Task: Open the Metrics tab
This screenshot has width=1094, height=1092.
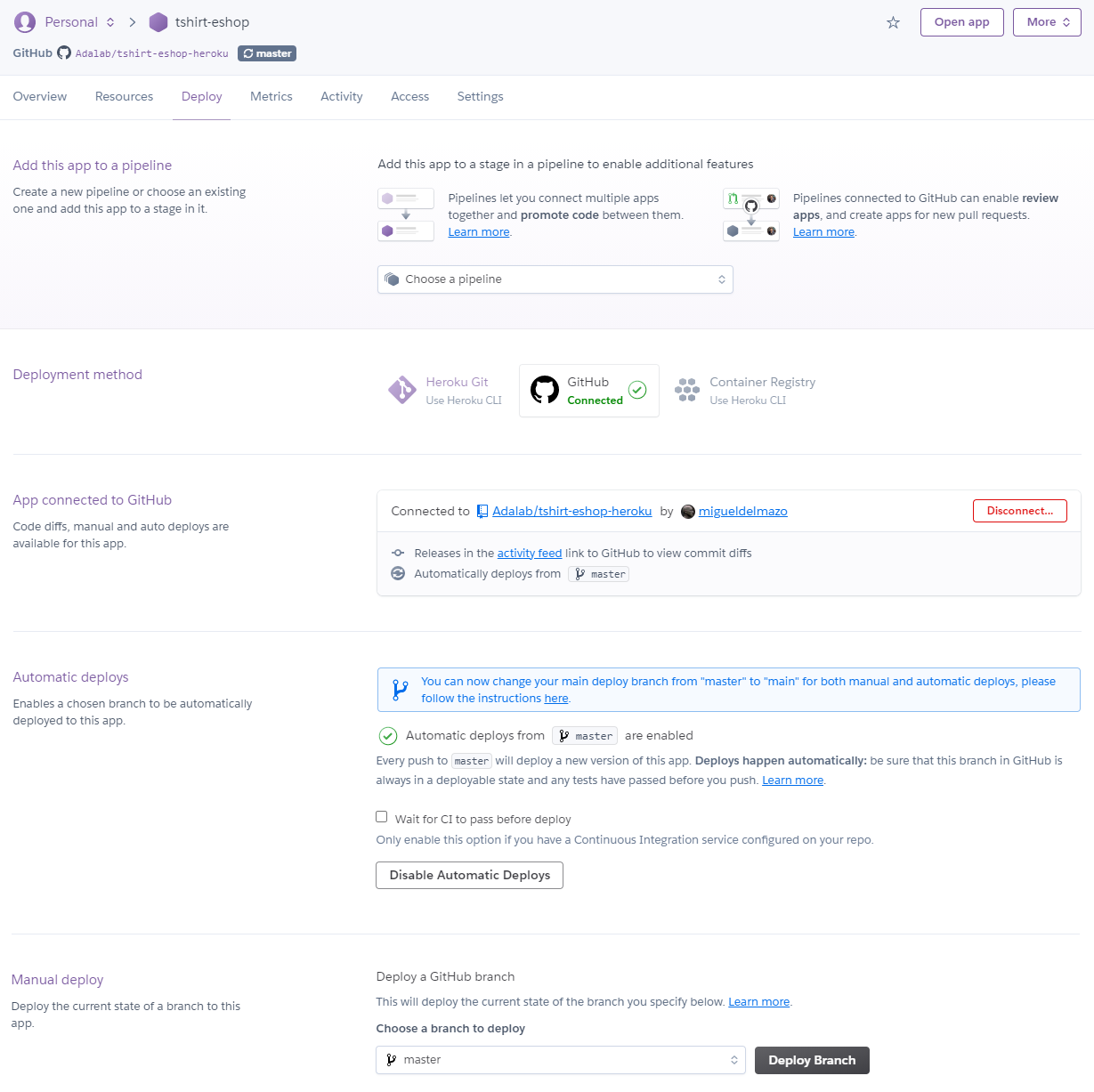Action: tap(271, 96)
